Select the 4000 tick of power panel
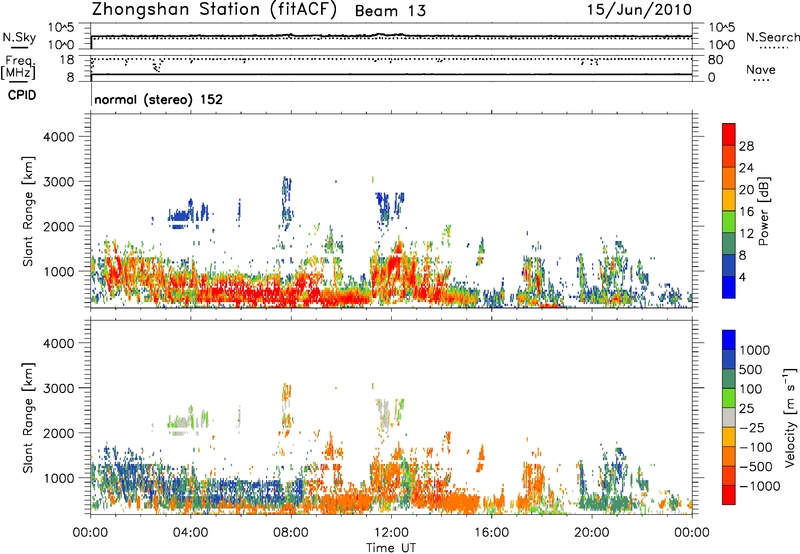Screen dimensions: 800x554 [x=59, y=137]
